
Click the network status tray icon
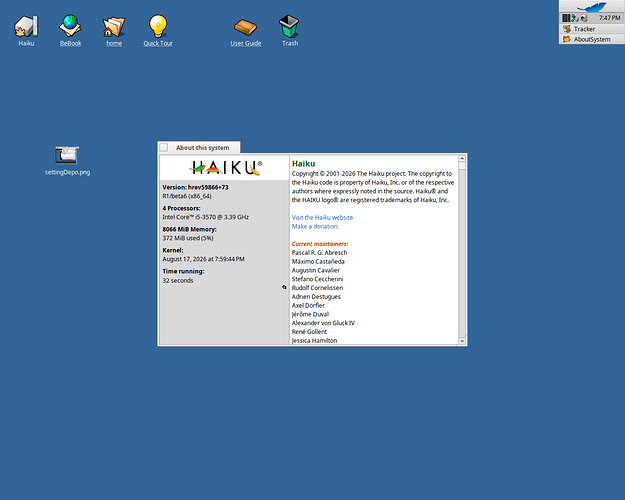[575, 18]
